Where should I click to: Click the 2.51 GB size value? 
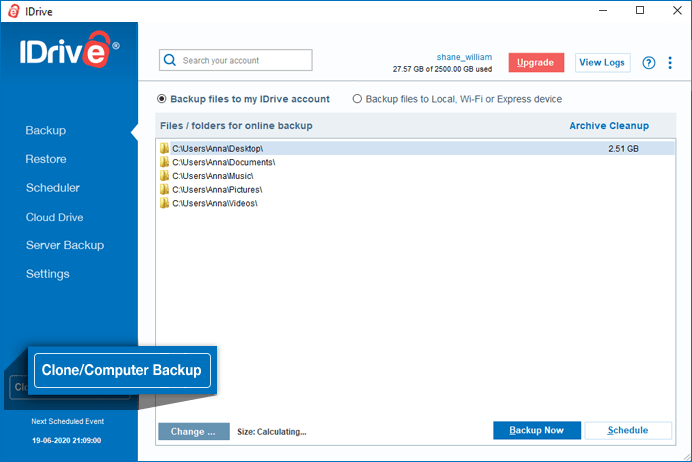tap(623, 149)
